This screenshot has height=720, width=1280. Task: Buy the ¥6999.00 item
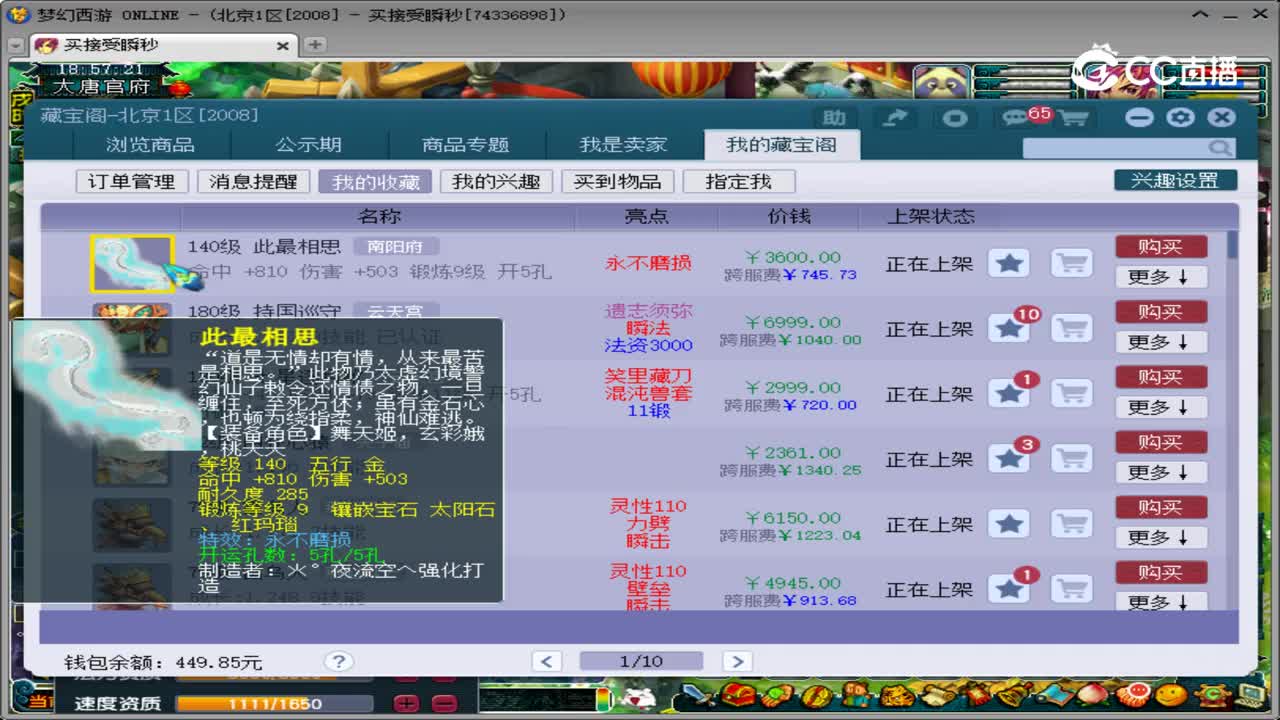(1161, 312)
